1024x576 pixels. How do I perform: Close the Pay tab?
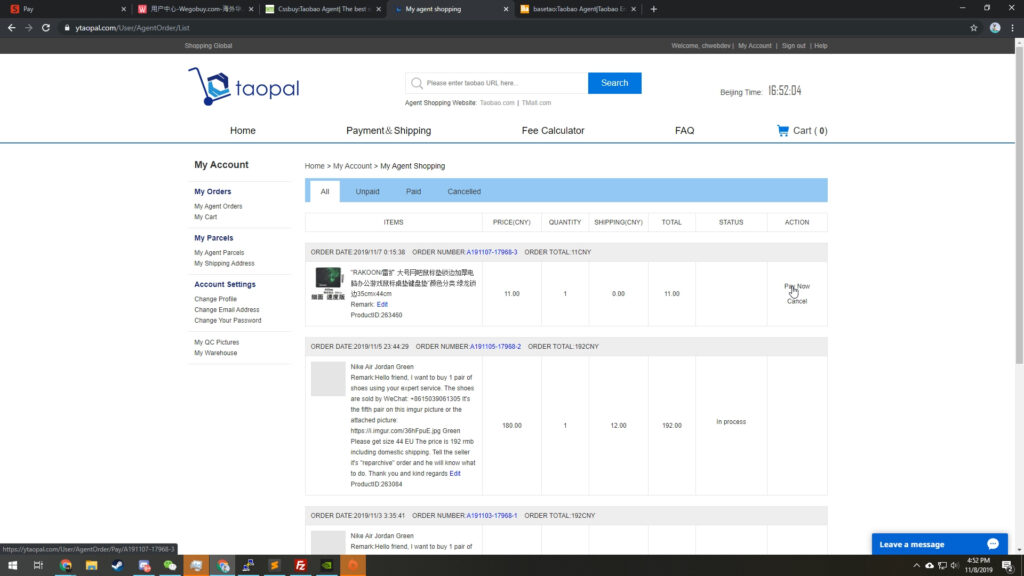coord(123,9)
